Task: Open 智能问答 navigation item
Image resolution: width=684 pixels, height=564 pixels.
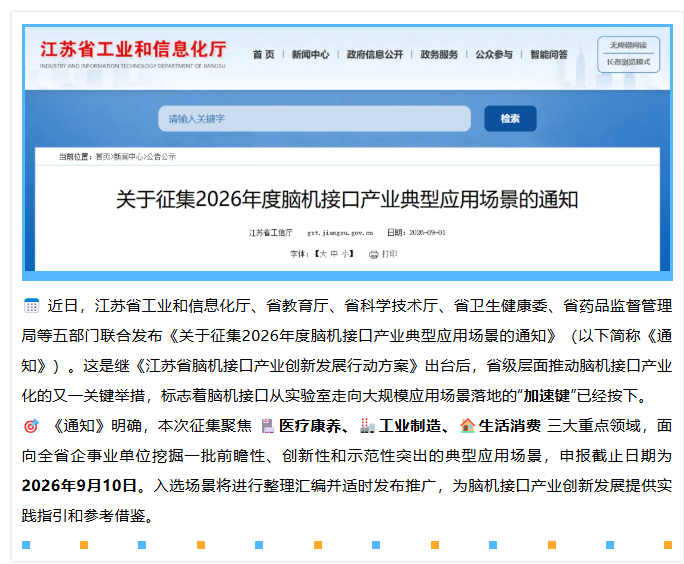Action: [x=549, y=55]
